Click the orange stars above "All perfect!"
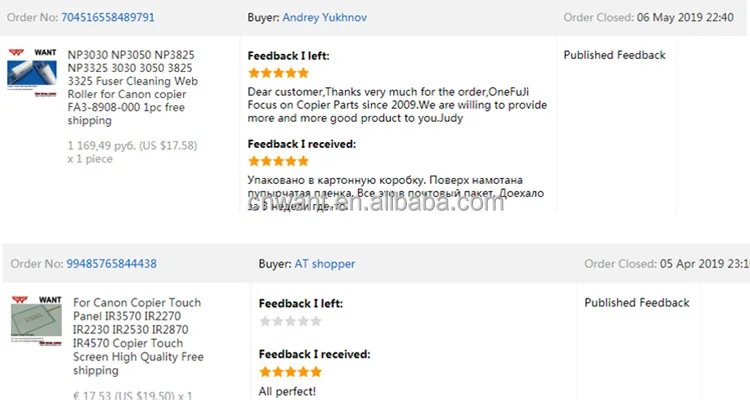Viewport: 750px width, 400px height. 290,372
